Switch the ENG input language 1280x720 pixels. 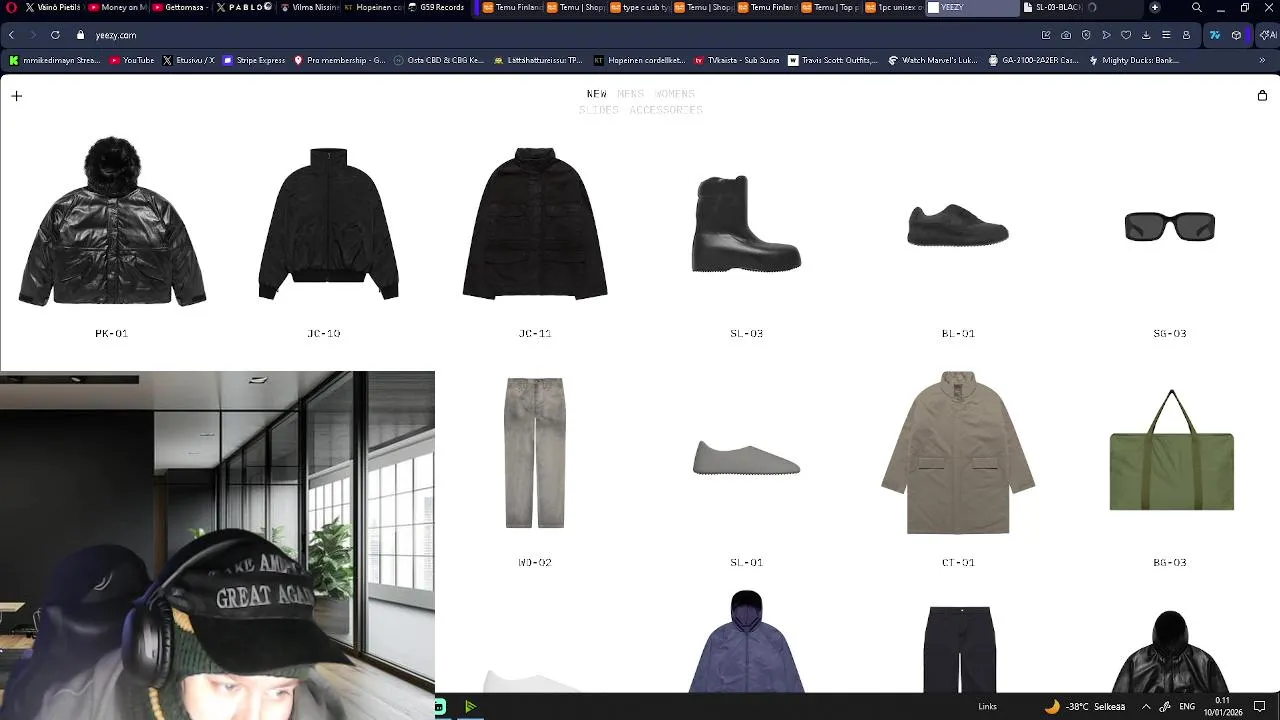(1187, 706)
